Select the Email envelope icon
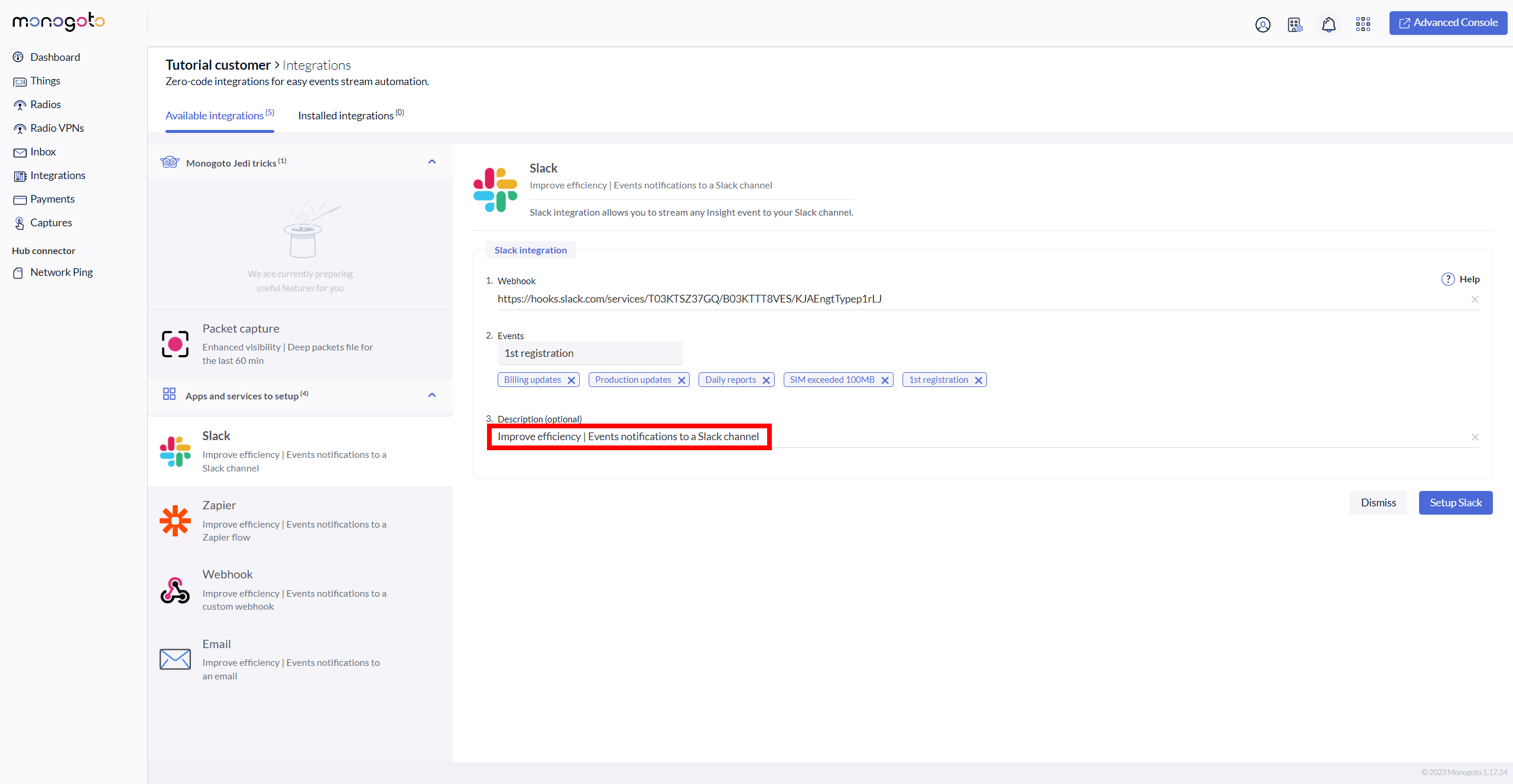Screen dimensions: 1513x784 (175, 659)
